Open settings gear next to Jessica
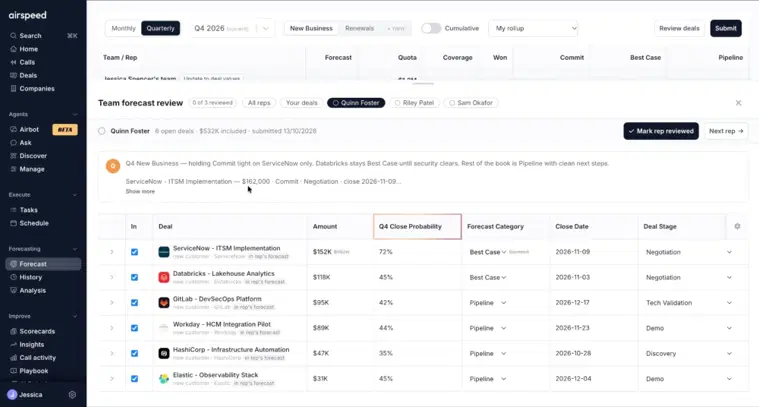Viewport: 759px width, 407px height. pyautogui.click(x=72, y=395)
